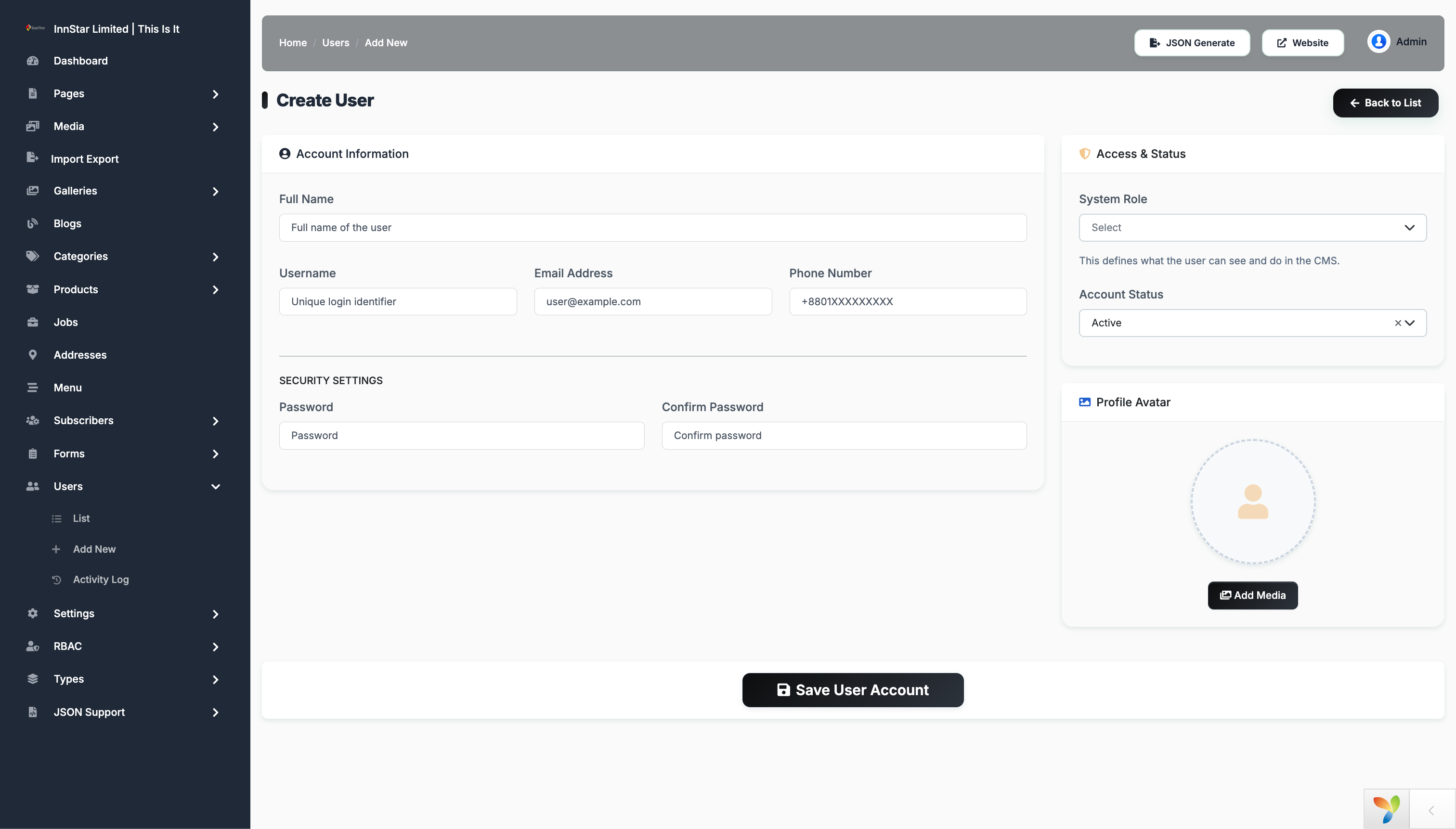This screenshot has width=1456, height=829.
Task: Focus the Full Name input field
Action: point(652,228)
